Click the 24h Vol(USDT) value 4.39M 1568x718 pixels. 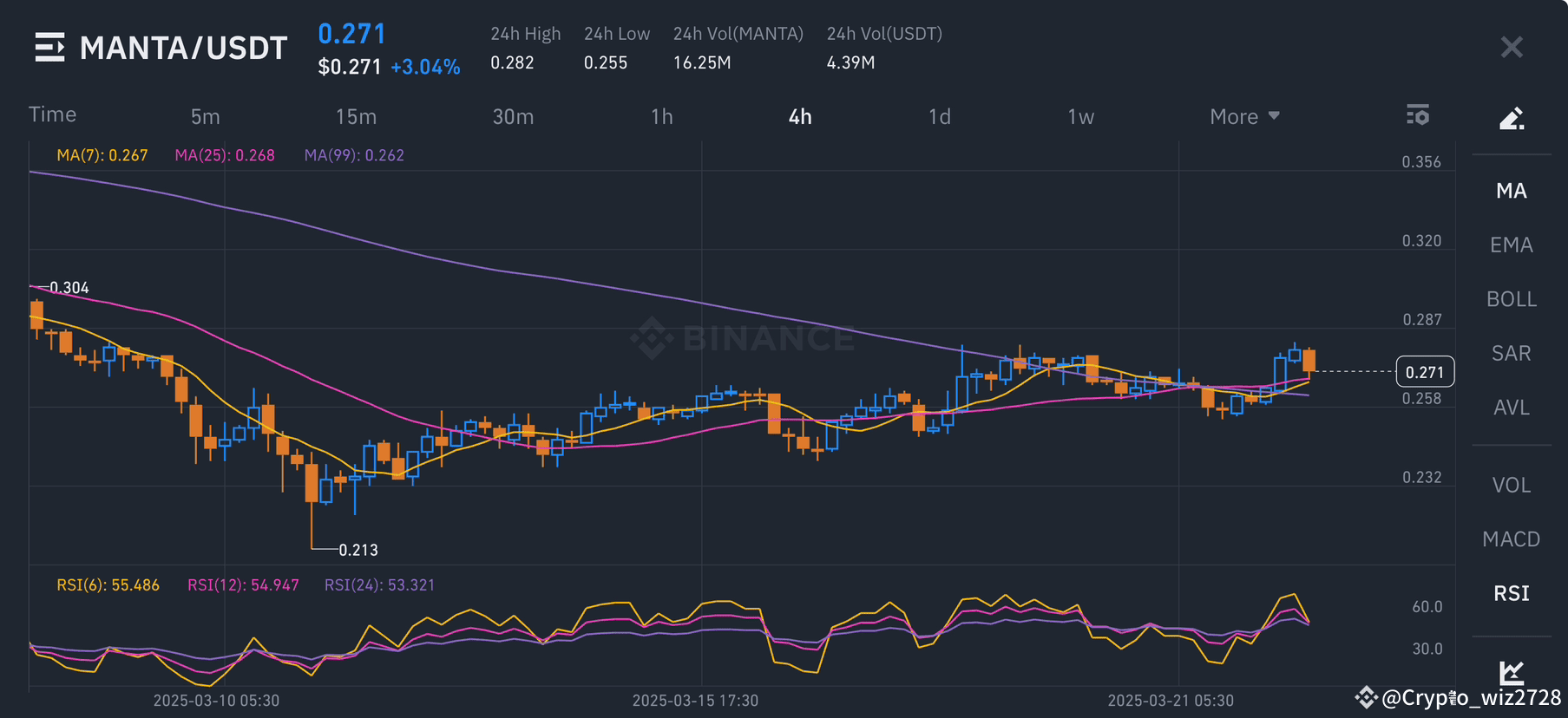[850, 62]
